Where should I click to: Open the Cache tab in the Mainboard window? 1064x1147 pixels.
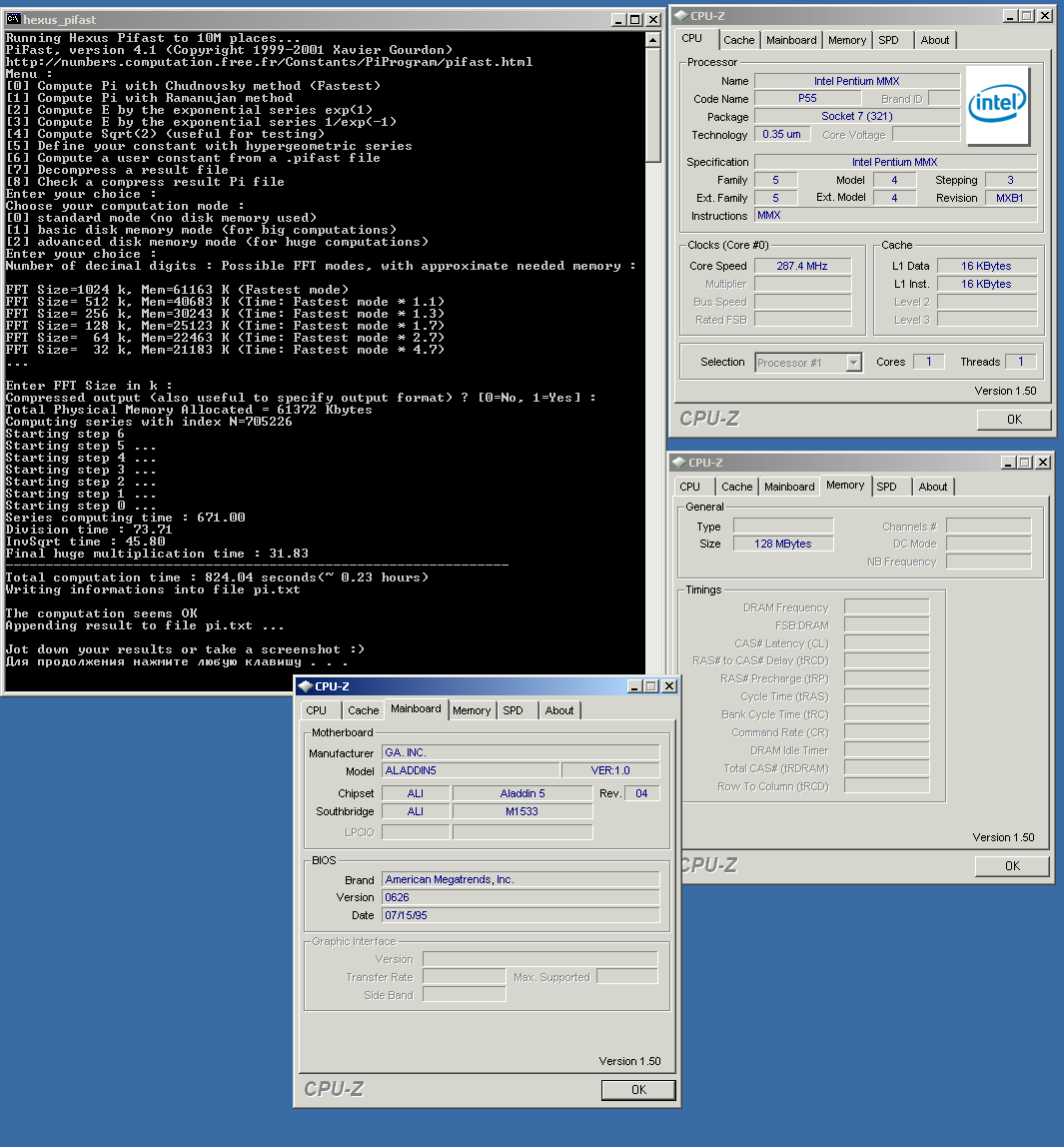(363, 710)
